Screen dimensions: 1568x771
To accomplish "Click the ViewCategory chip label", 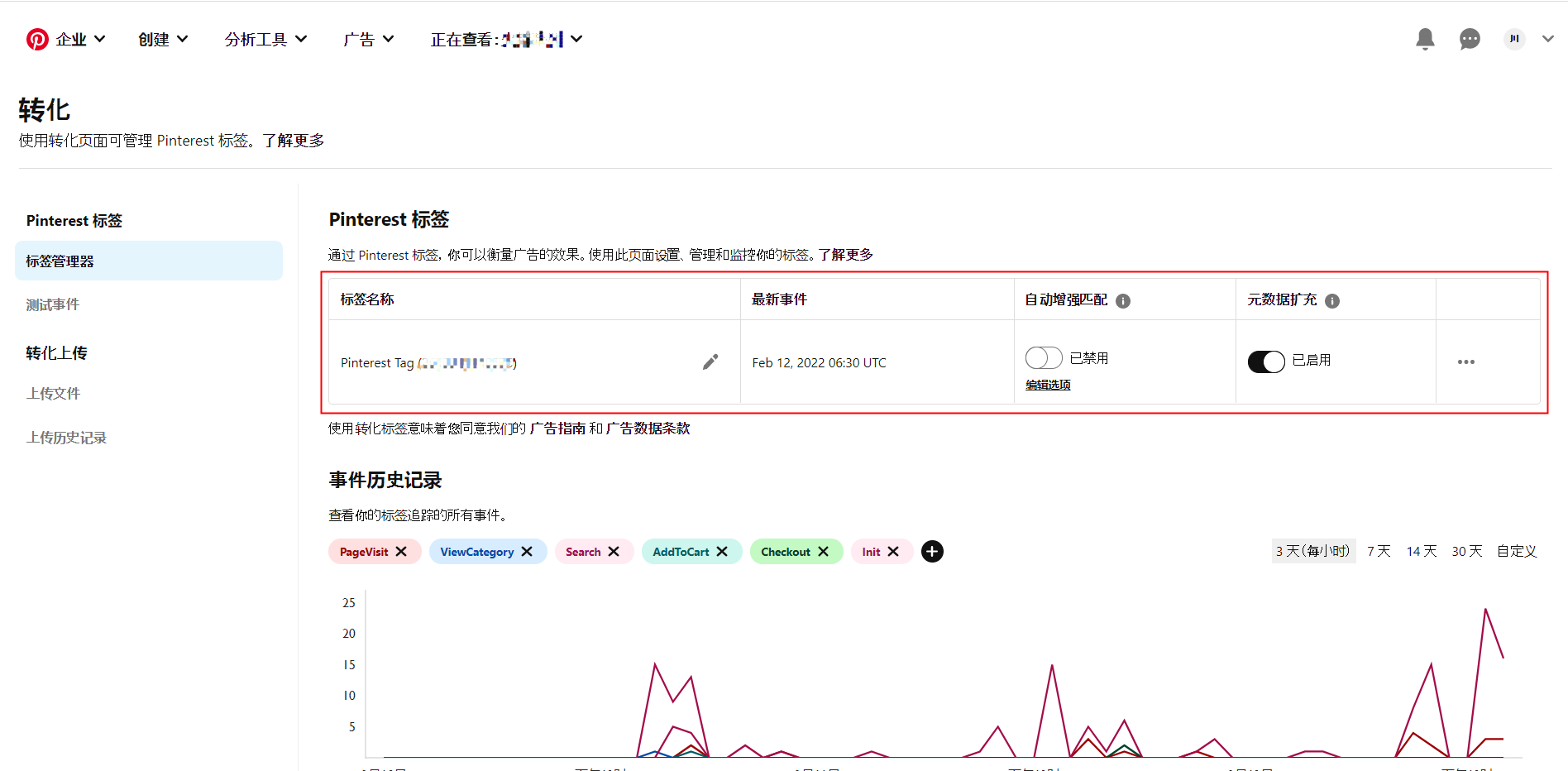I will point(477,552).
